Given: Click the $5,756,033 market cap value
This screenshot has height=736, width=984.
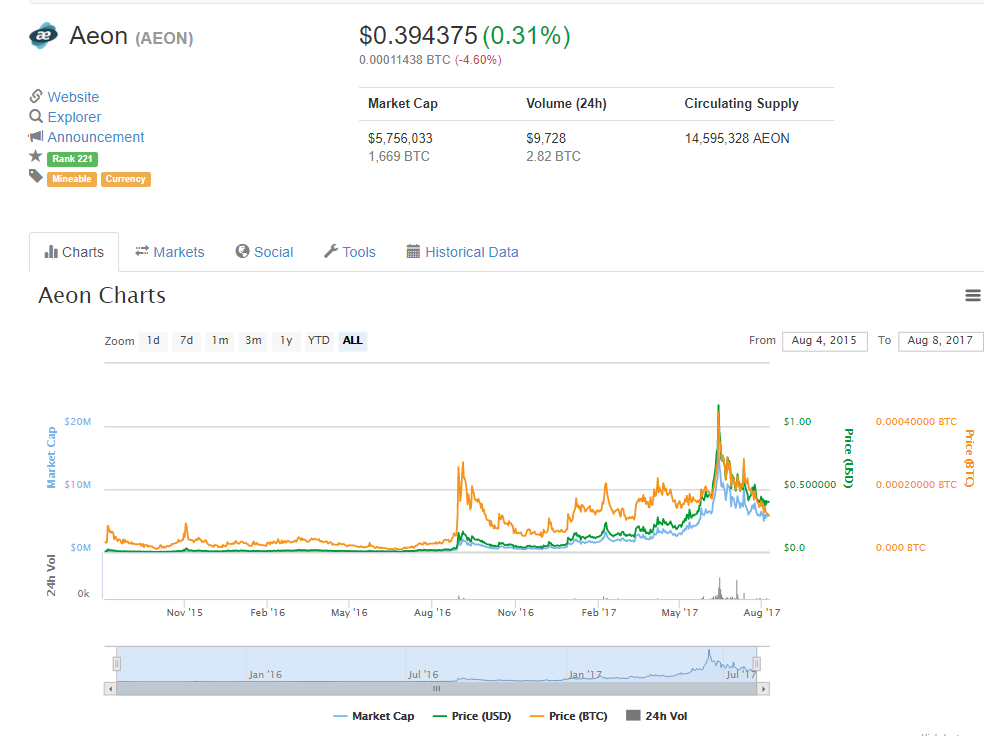Looking at the screenshot, I should click(x=400, y=138).
